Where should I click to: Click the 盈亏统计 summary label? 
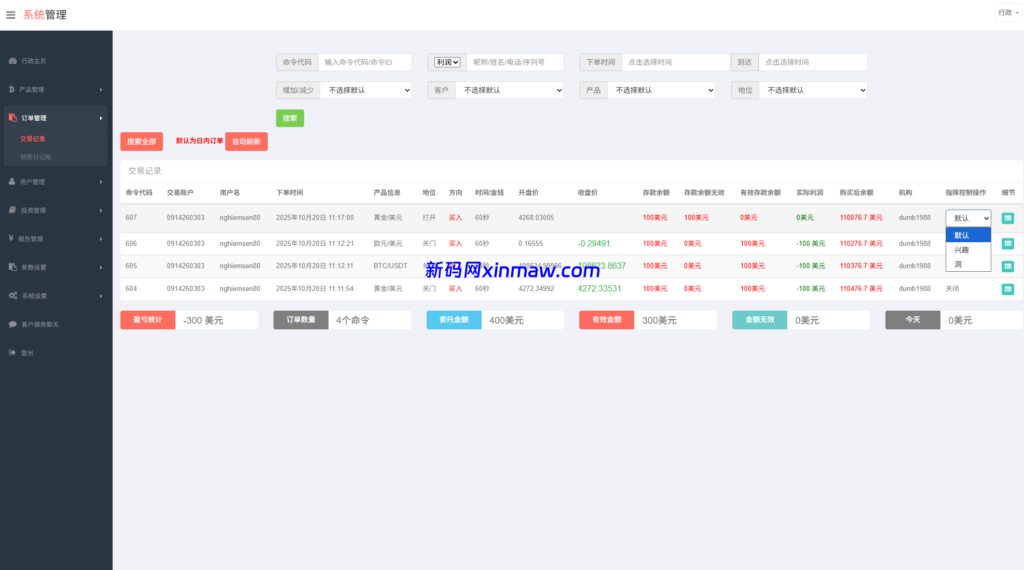[x=148, y=320]
